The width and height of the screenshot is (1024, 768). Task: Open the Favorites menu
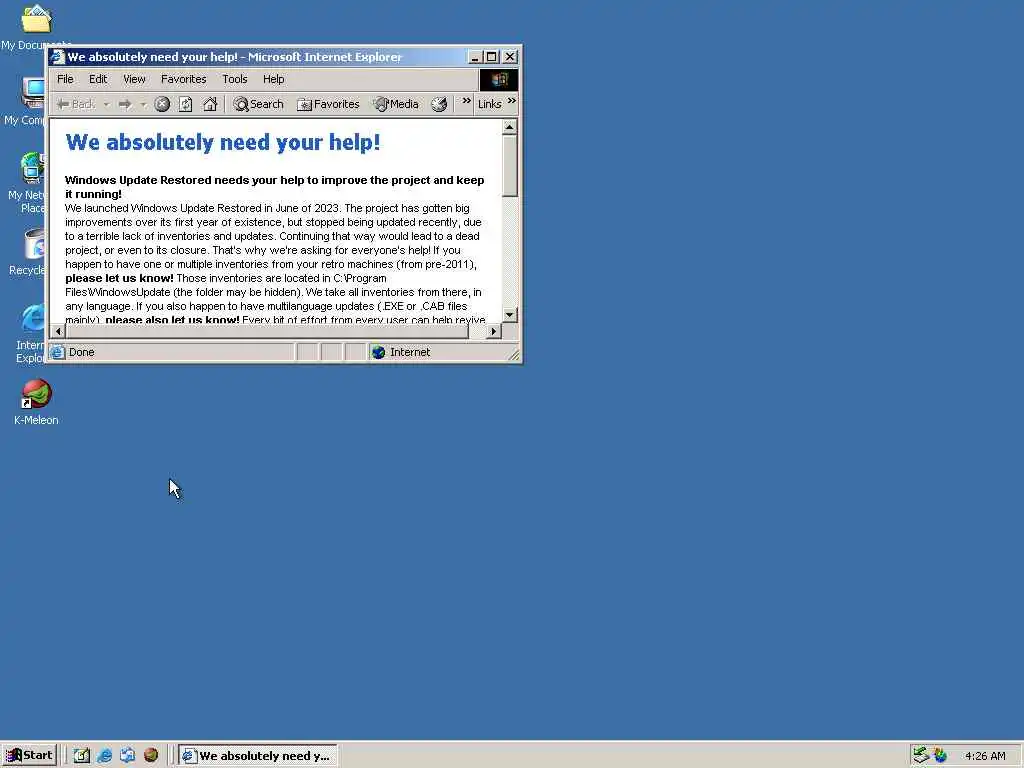184,79
